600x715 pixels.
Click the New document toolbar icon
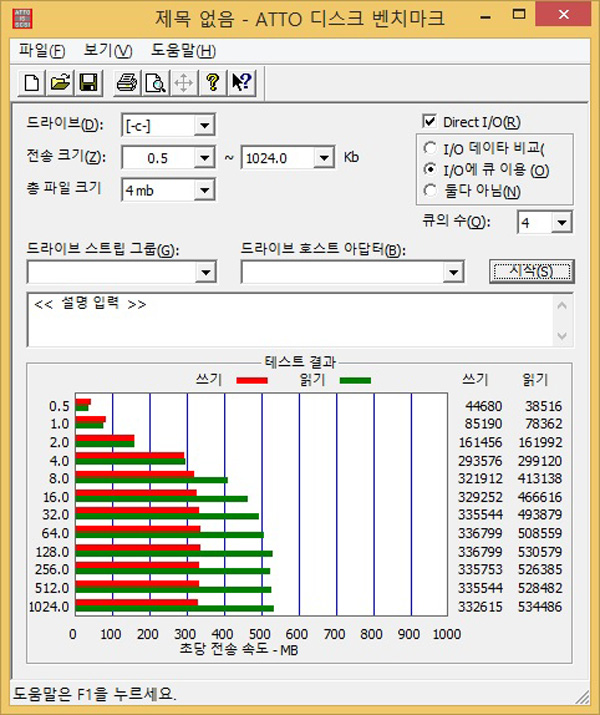point(32,83)
